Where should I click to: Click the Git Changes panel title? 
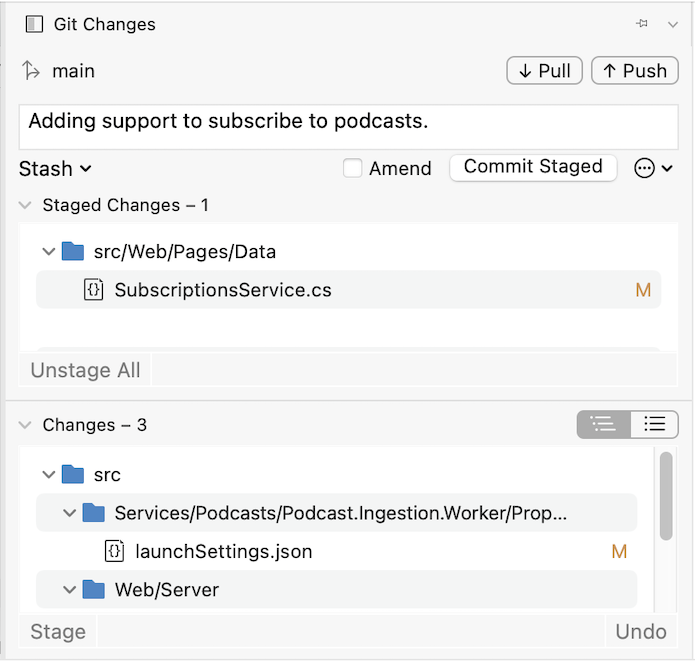[x=105, y=24]
